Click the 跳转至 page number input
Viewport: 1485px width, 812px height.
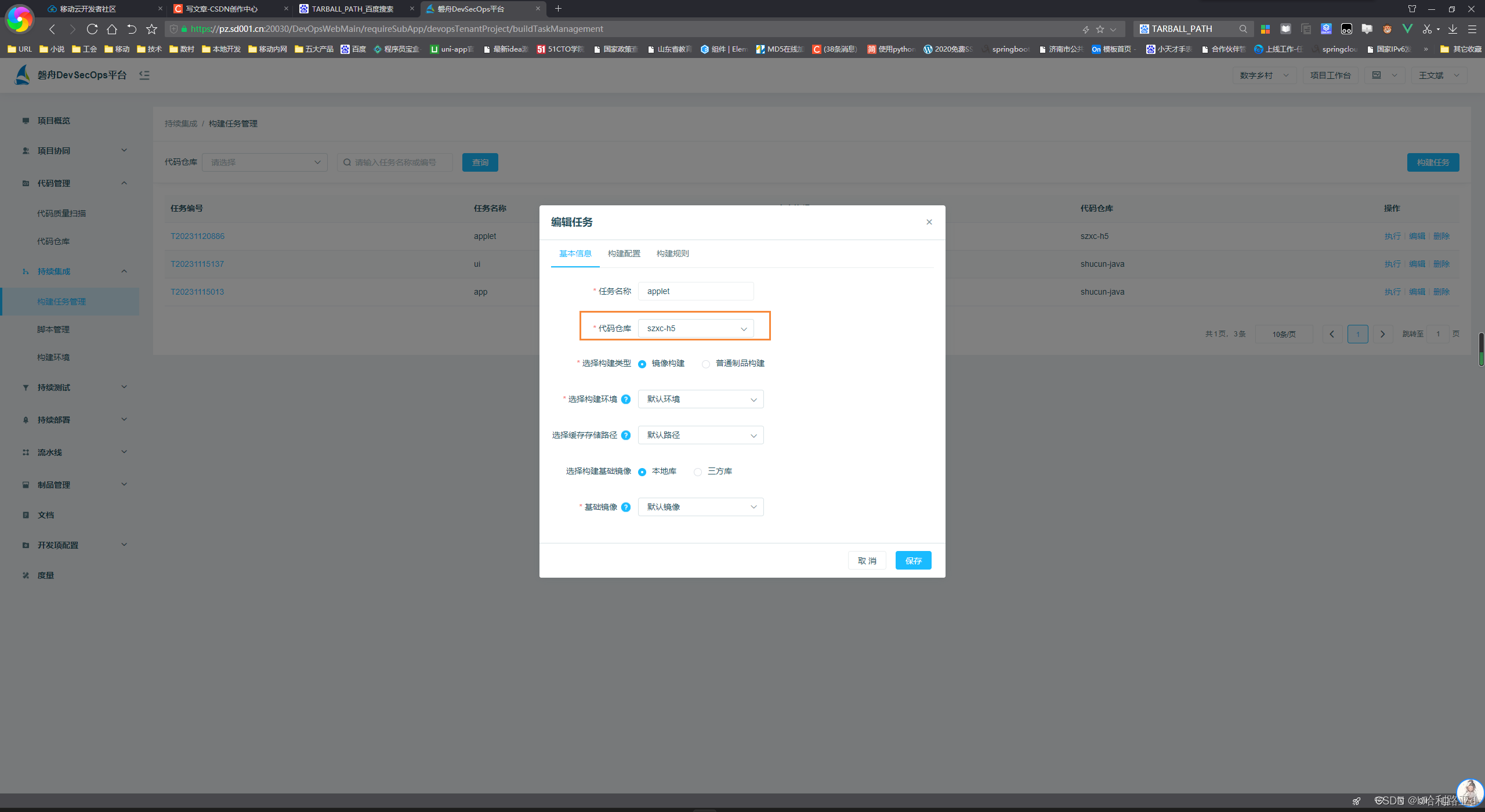[x=1438, y=334]
